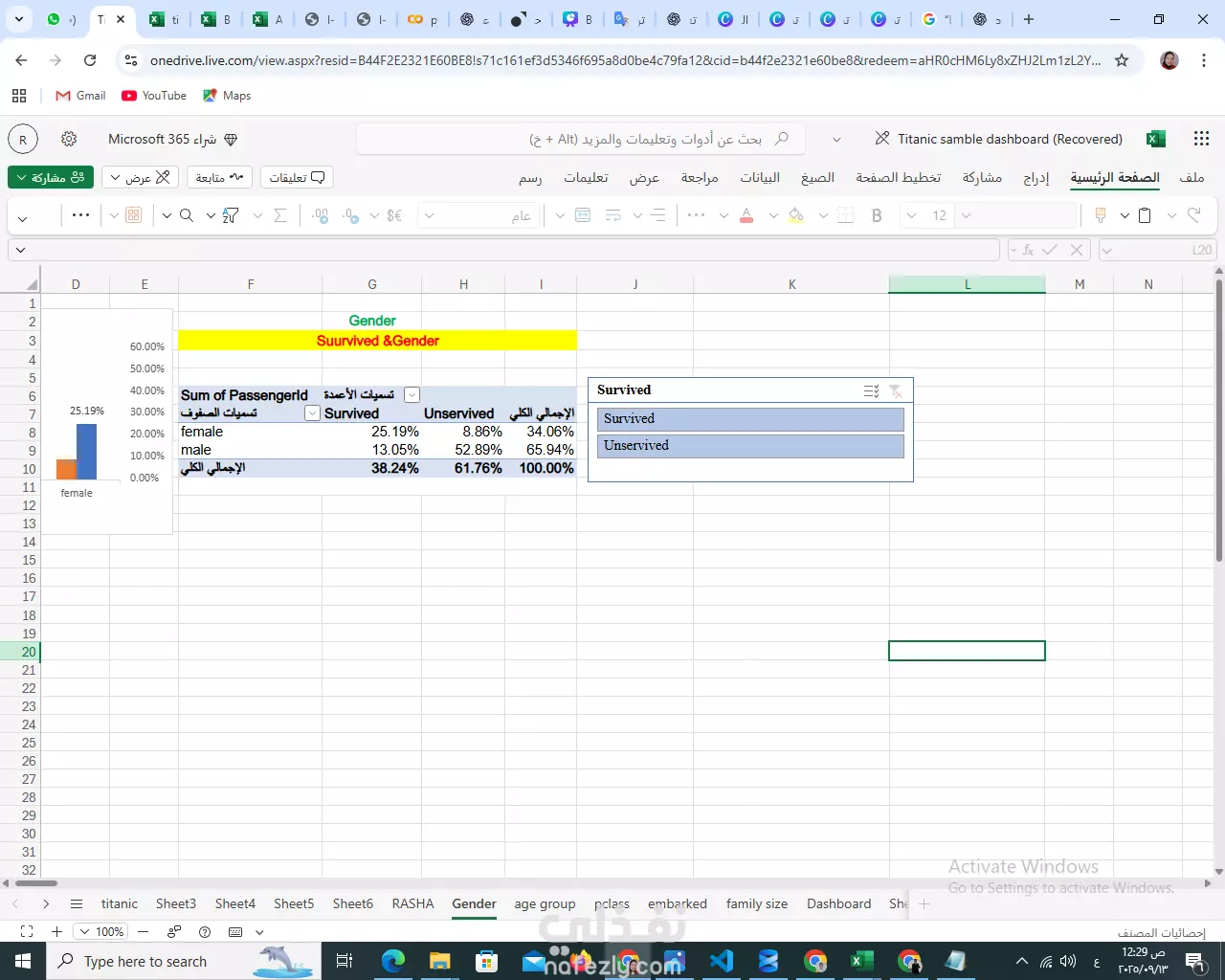Expand the formula bar chevron

pyautogui.click(x=20, y=250)
